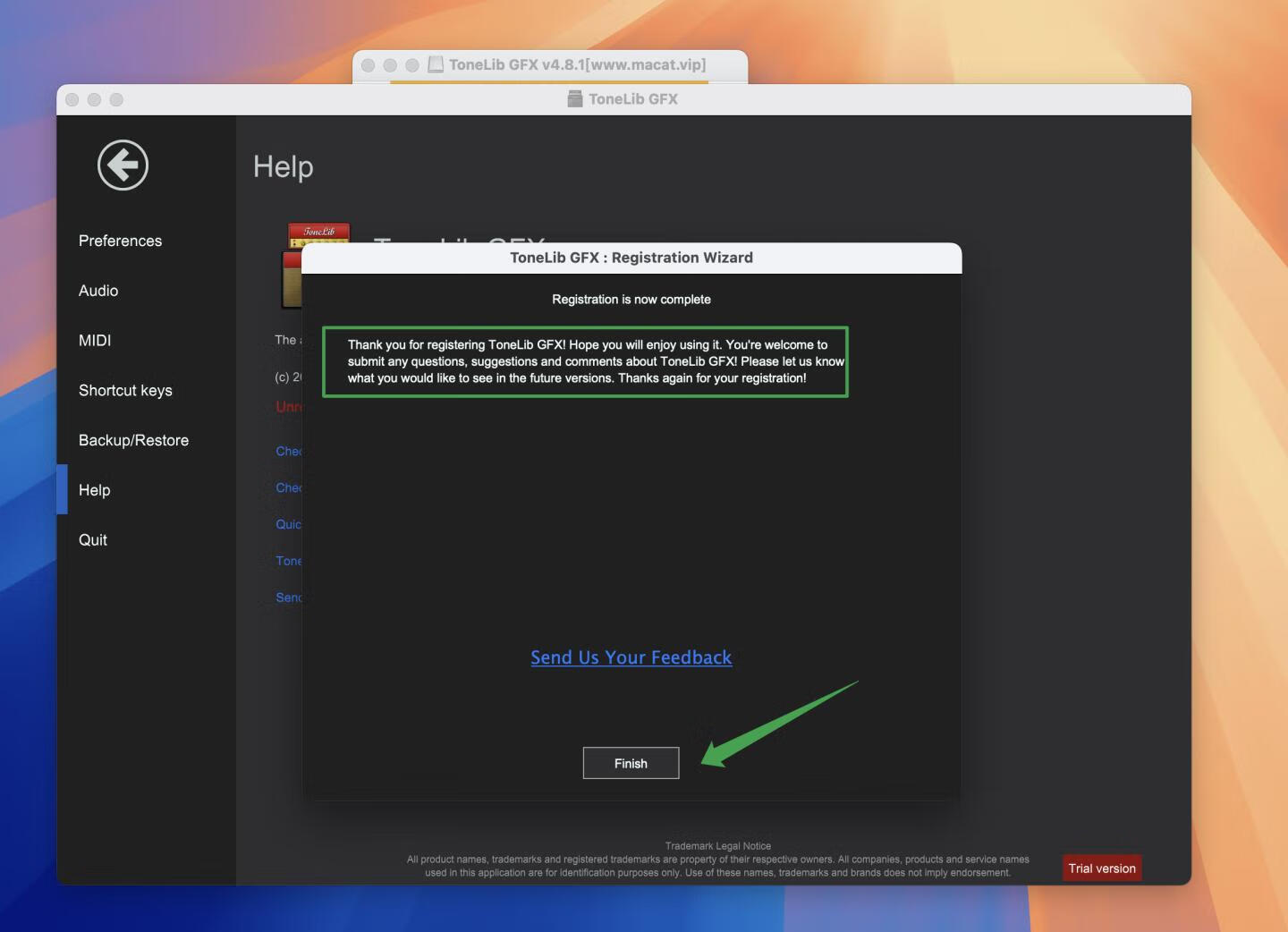Screen dimensions: 1288x932
Task: Zoom the ToneLib GFX main window
Action: 116,99
